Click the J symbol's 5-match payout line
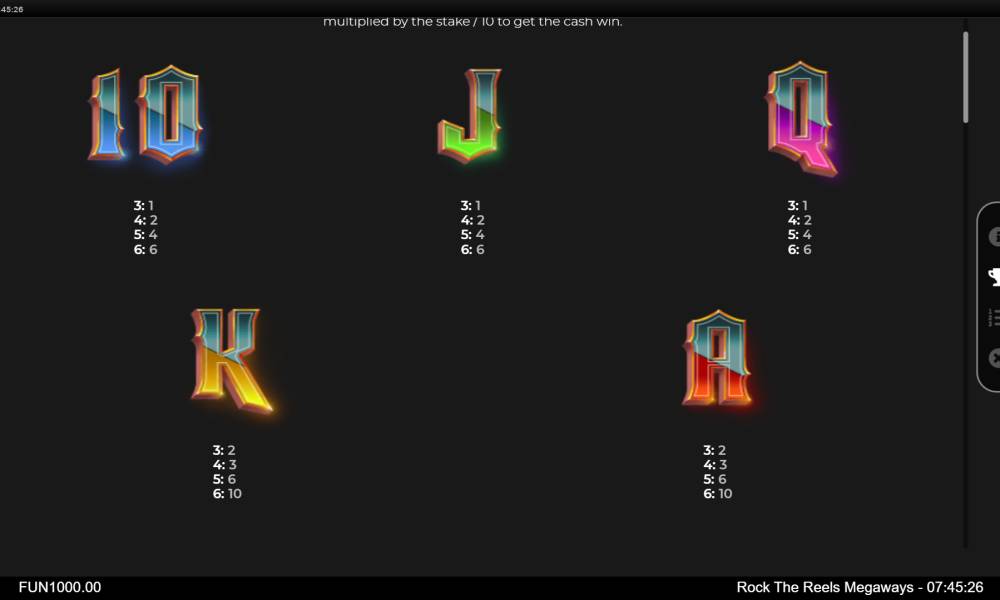Screen dimensions: 1000x600 coord(473,235)
